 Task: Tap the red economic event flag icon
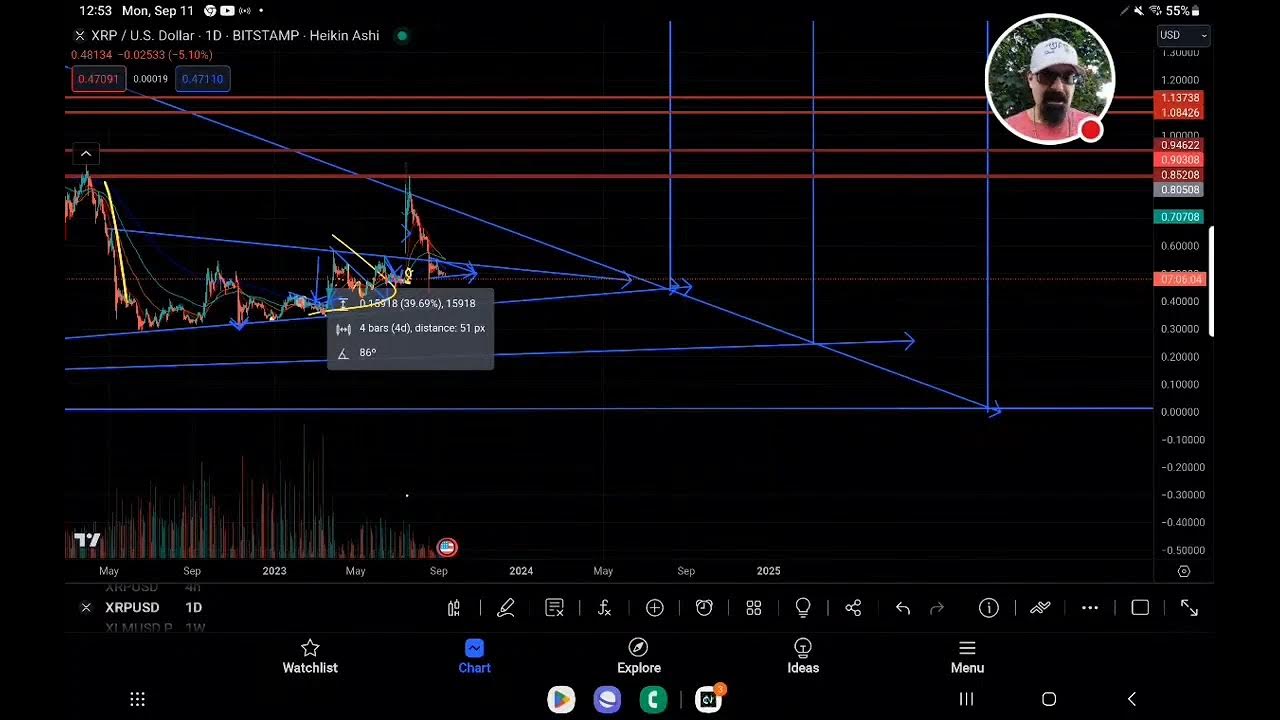(x=447, y=547)
